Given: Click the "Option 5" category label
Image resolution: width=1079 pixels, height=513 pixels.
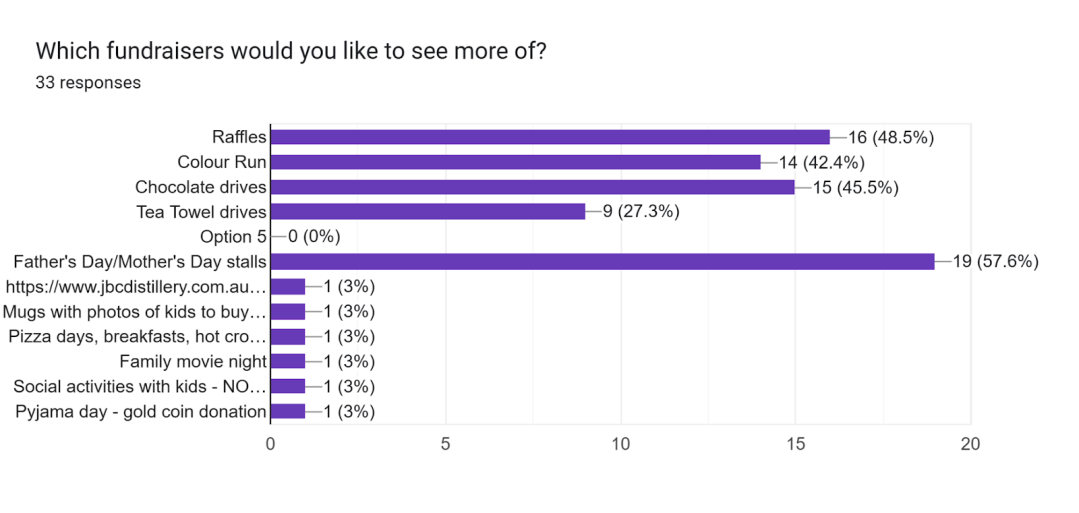Looking at the screenshot, I should point(226,237).
